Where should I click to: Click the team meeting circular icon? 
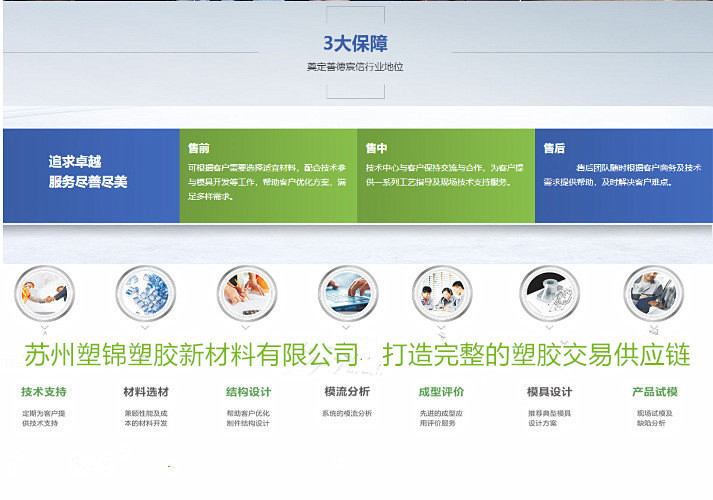[442, 293]
